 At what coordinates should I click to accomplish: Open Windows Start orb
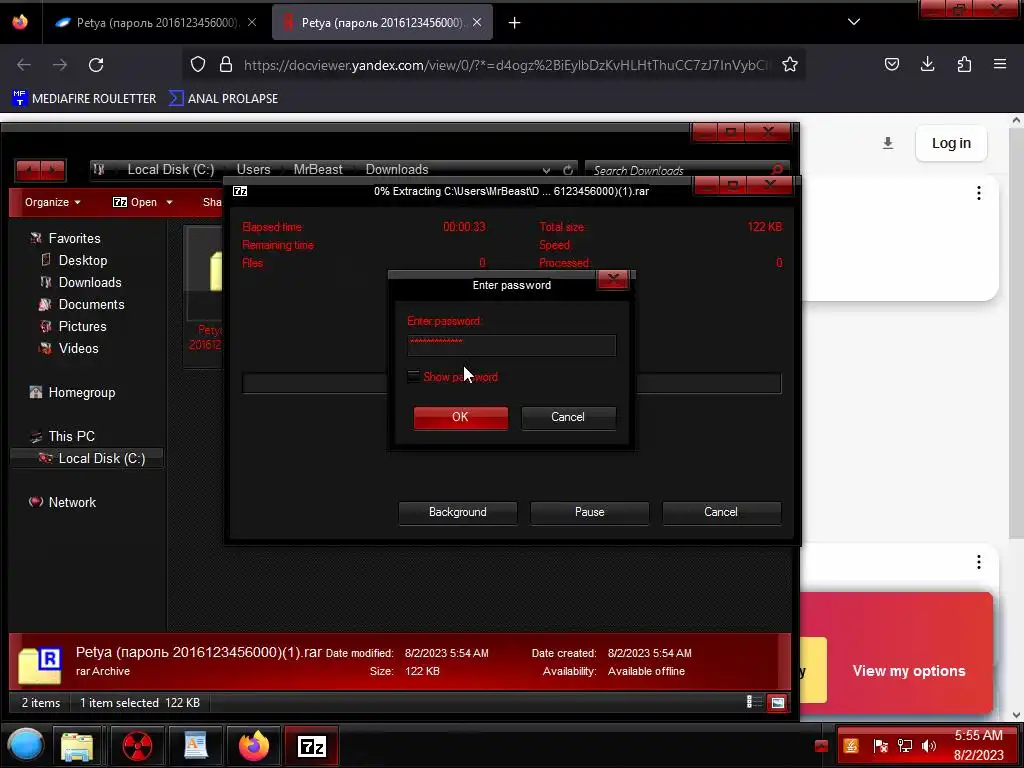point(26,746)
